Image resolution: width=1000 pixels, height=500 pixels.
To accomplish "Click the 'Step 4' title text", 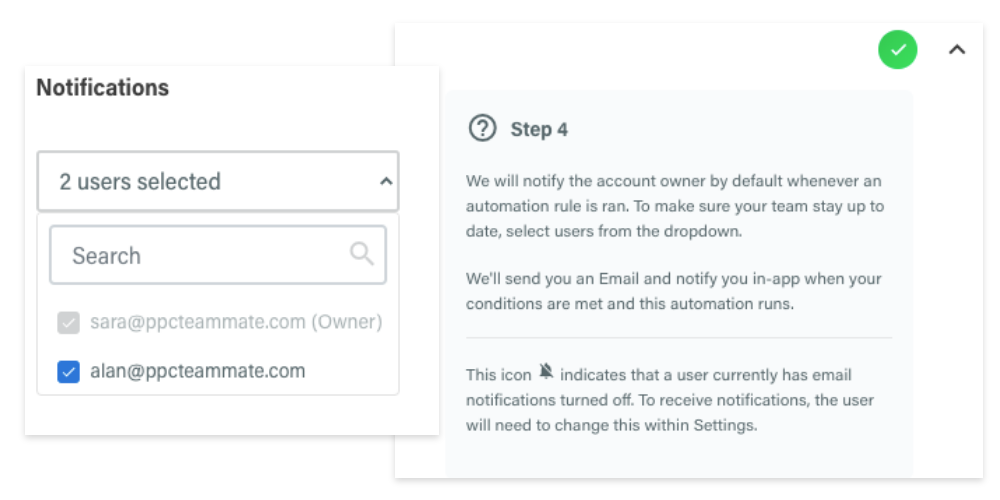I will [539, 129].
